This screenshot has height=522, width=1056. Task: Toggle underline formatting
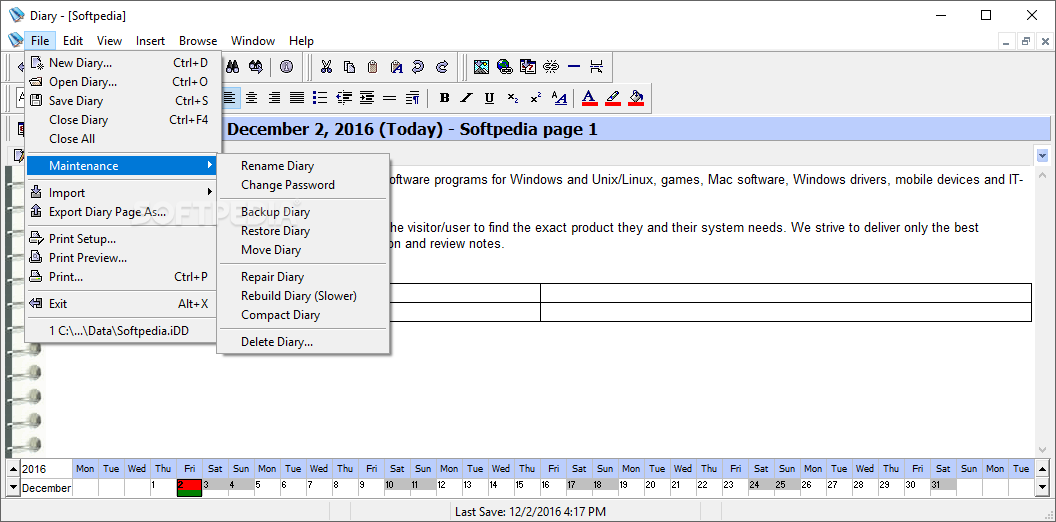490,98
